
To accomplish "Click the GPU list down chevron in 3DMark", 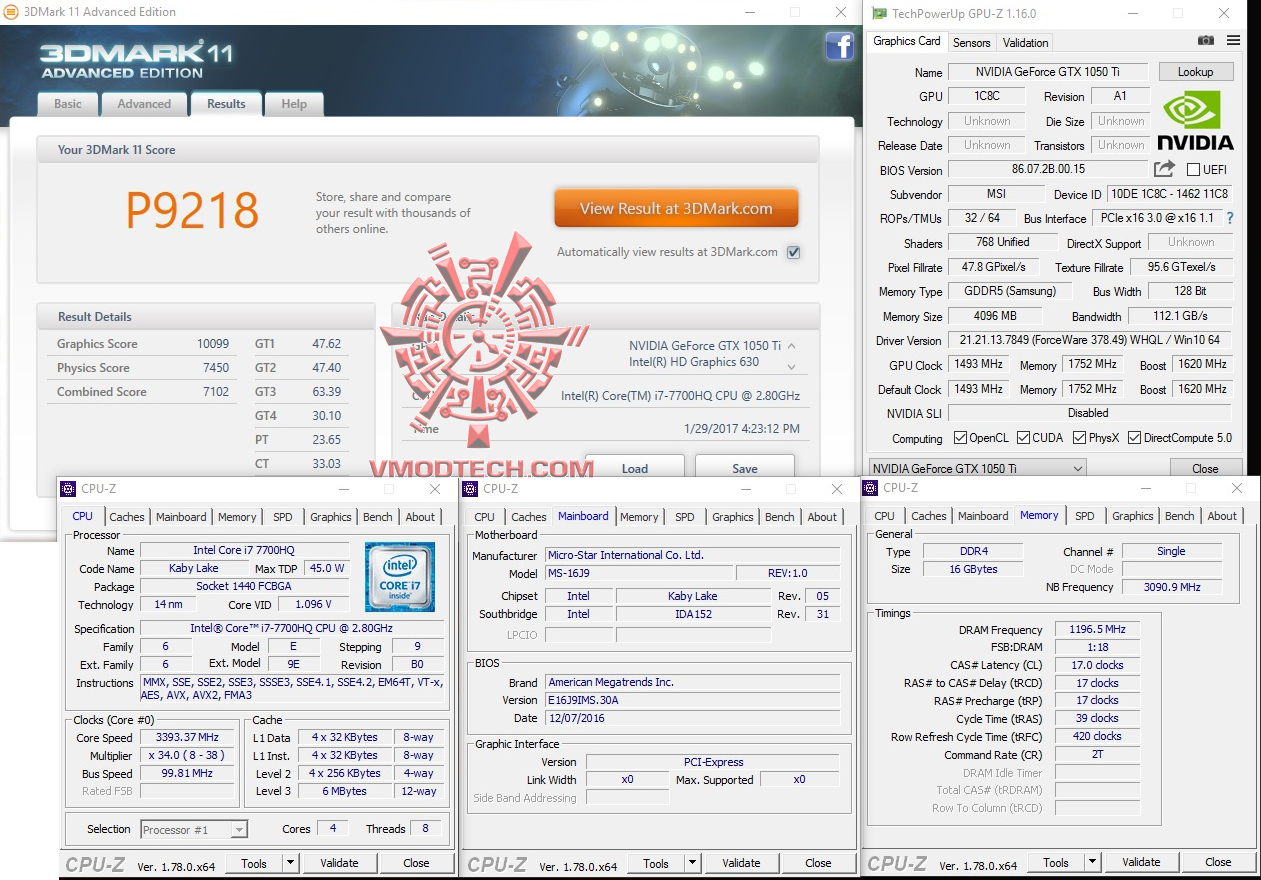I will tap(792, 367).
